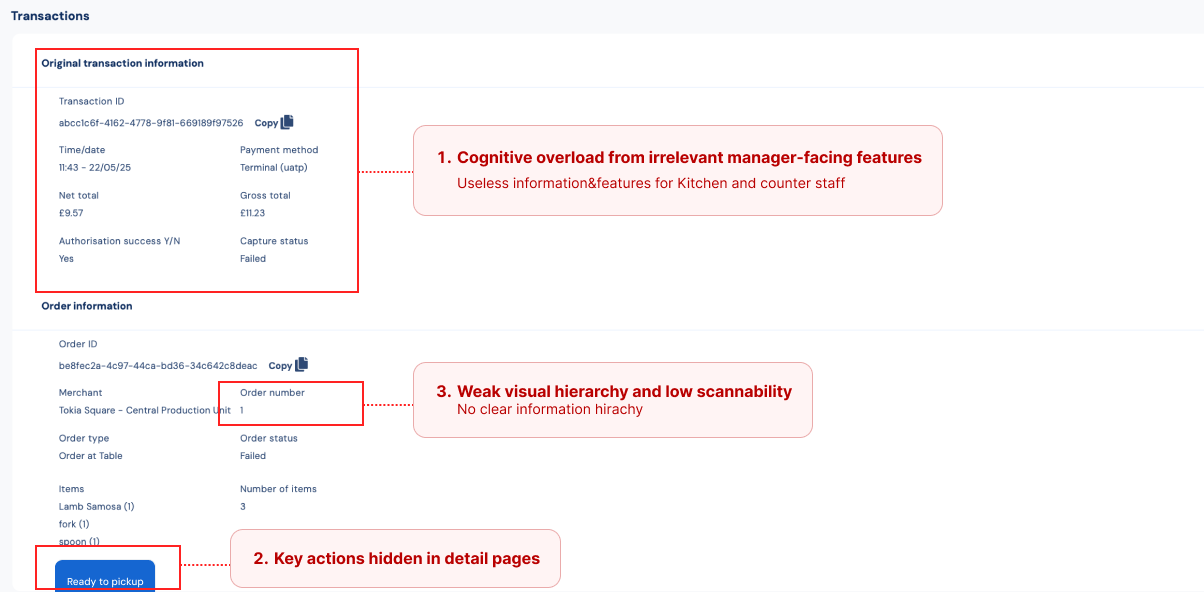Click the Gross total amount £11.23
This screenshot has height=592, width=1204.
[254, 213]
